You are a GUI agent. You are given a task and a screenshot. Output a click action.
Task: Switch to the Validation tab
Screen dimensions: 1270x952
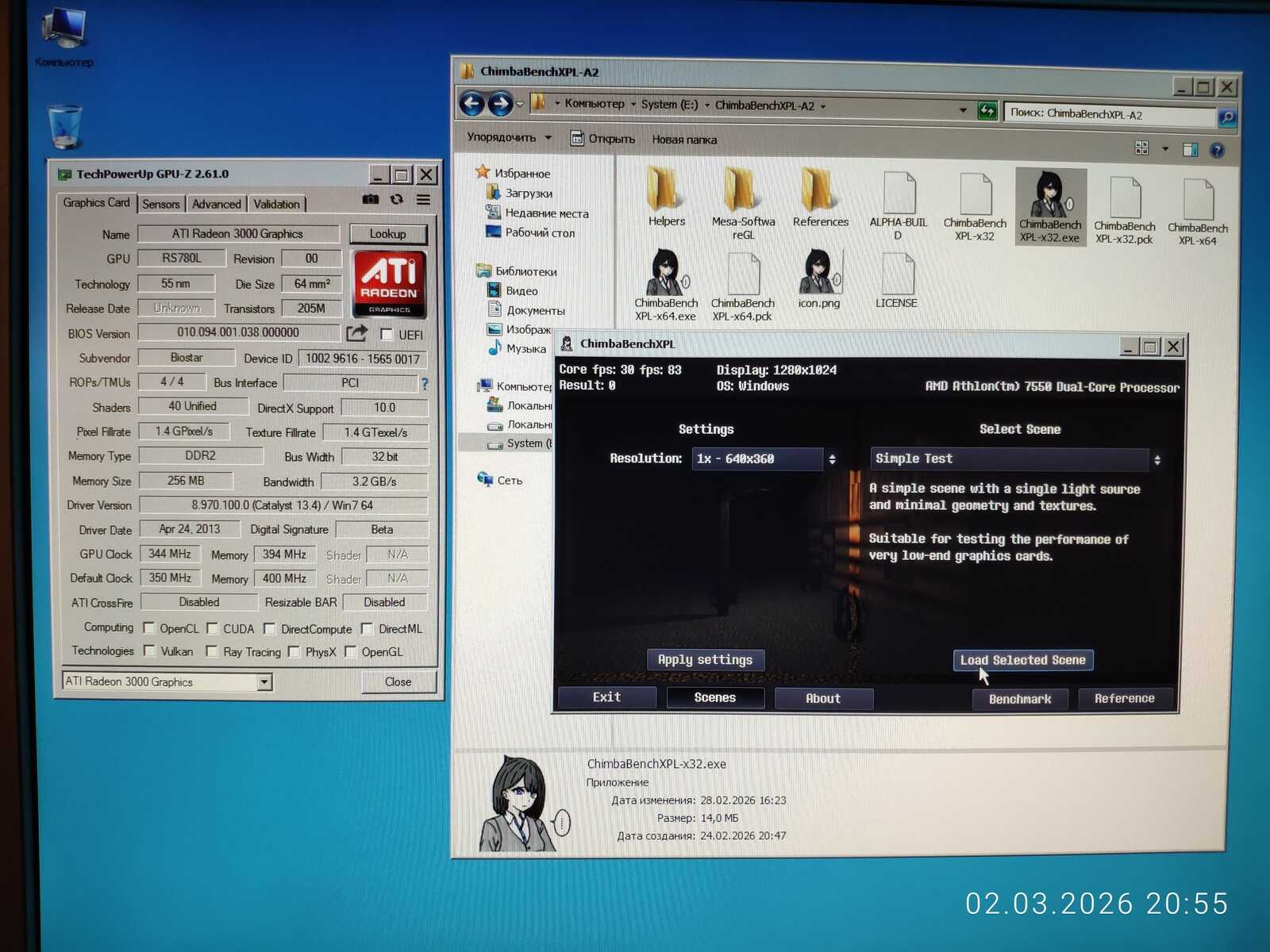tap(276, 204)
